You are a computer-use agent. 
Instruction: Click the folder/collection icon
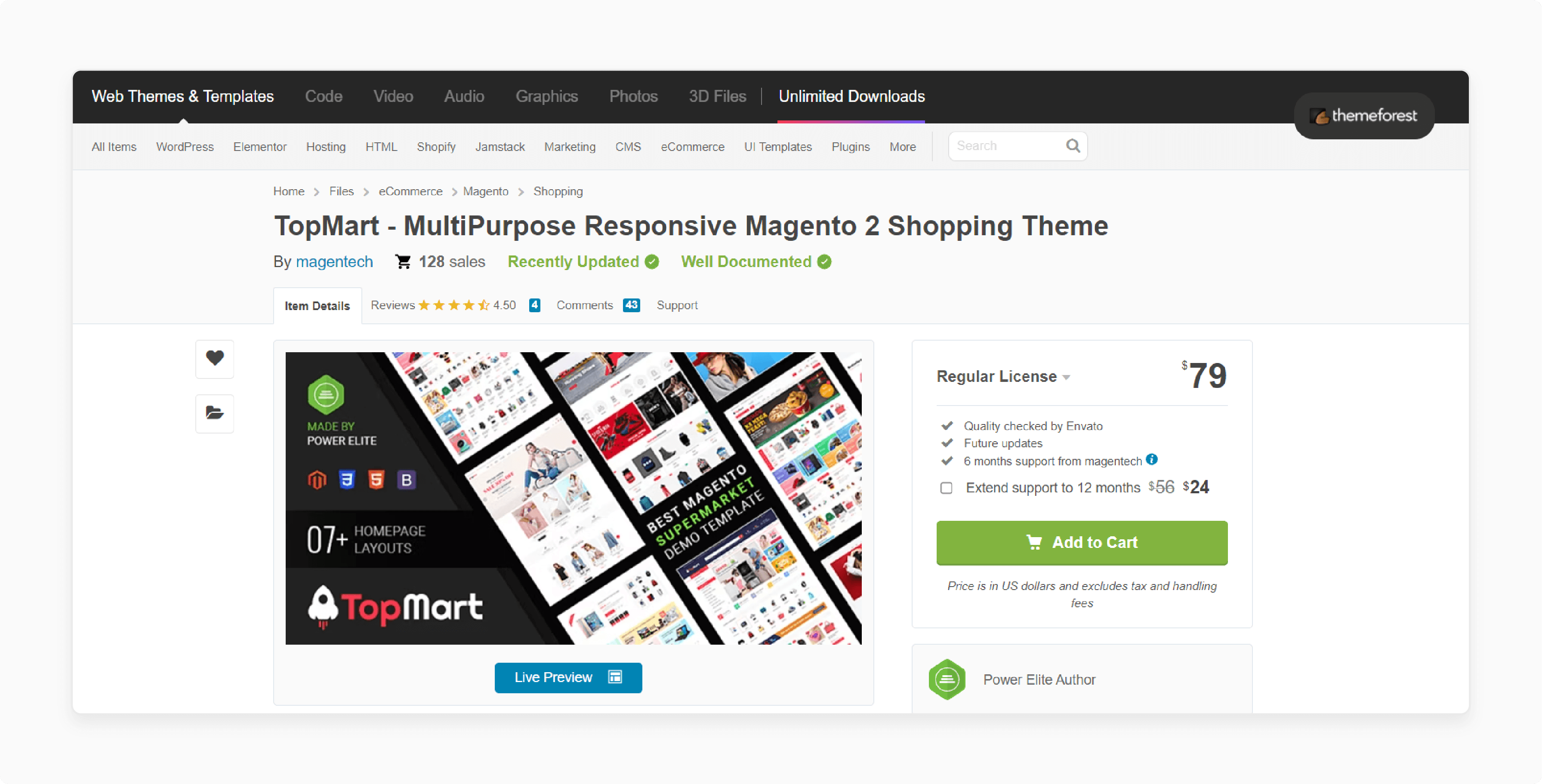tap(215, 412)
